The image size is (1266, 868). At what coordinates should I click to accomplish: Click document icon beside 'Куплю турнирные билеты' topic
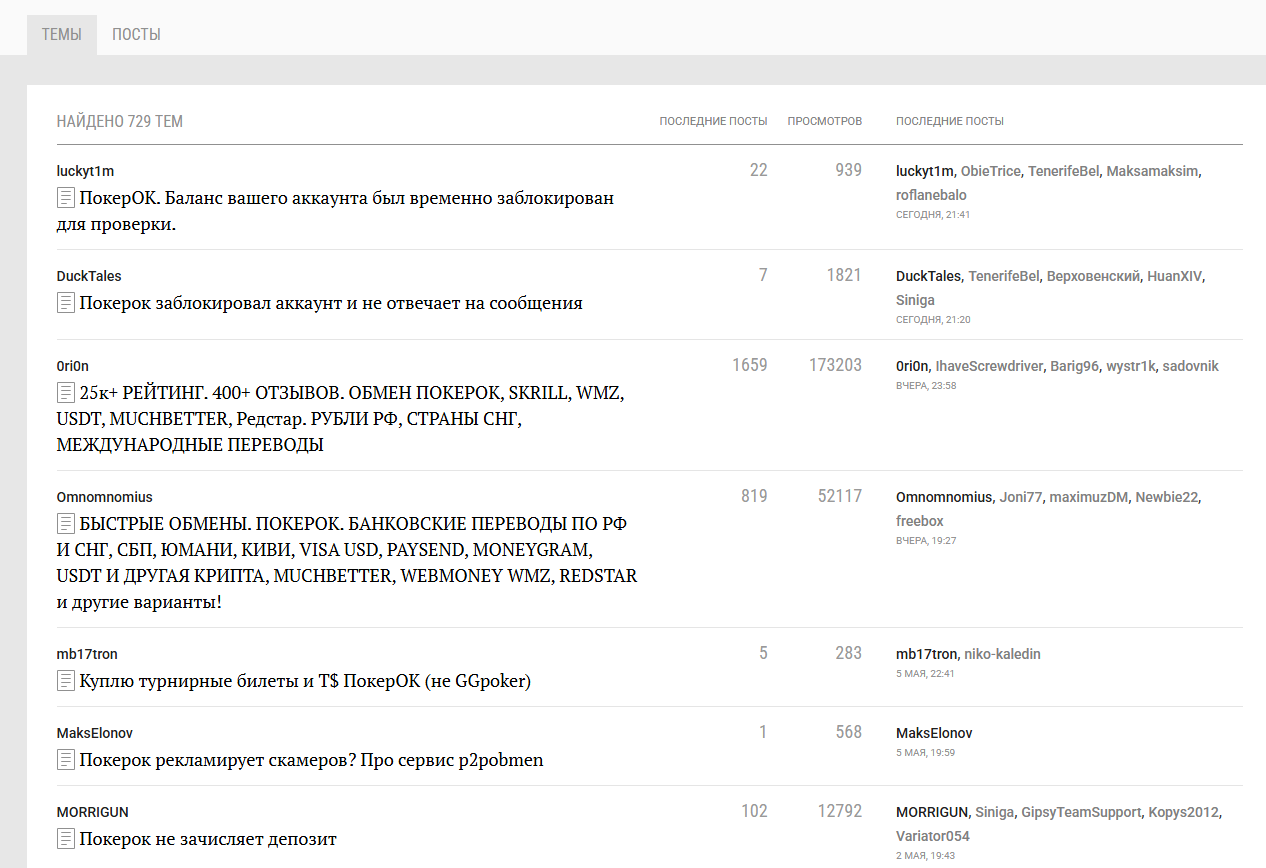point(66,681)
